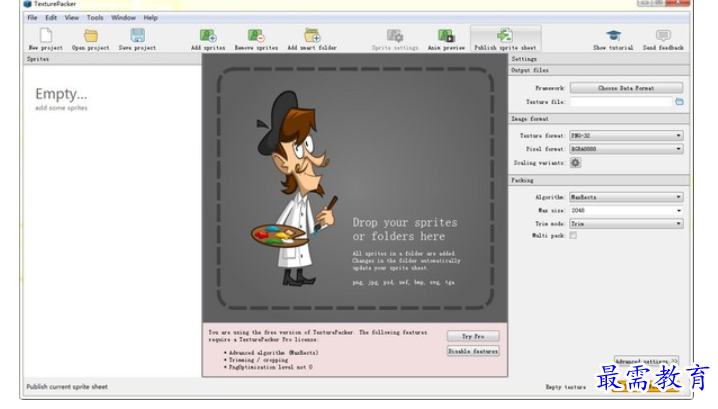Expand the Texture format dropdown

coord(625,135)
